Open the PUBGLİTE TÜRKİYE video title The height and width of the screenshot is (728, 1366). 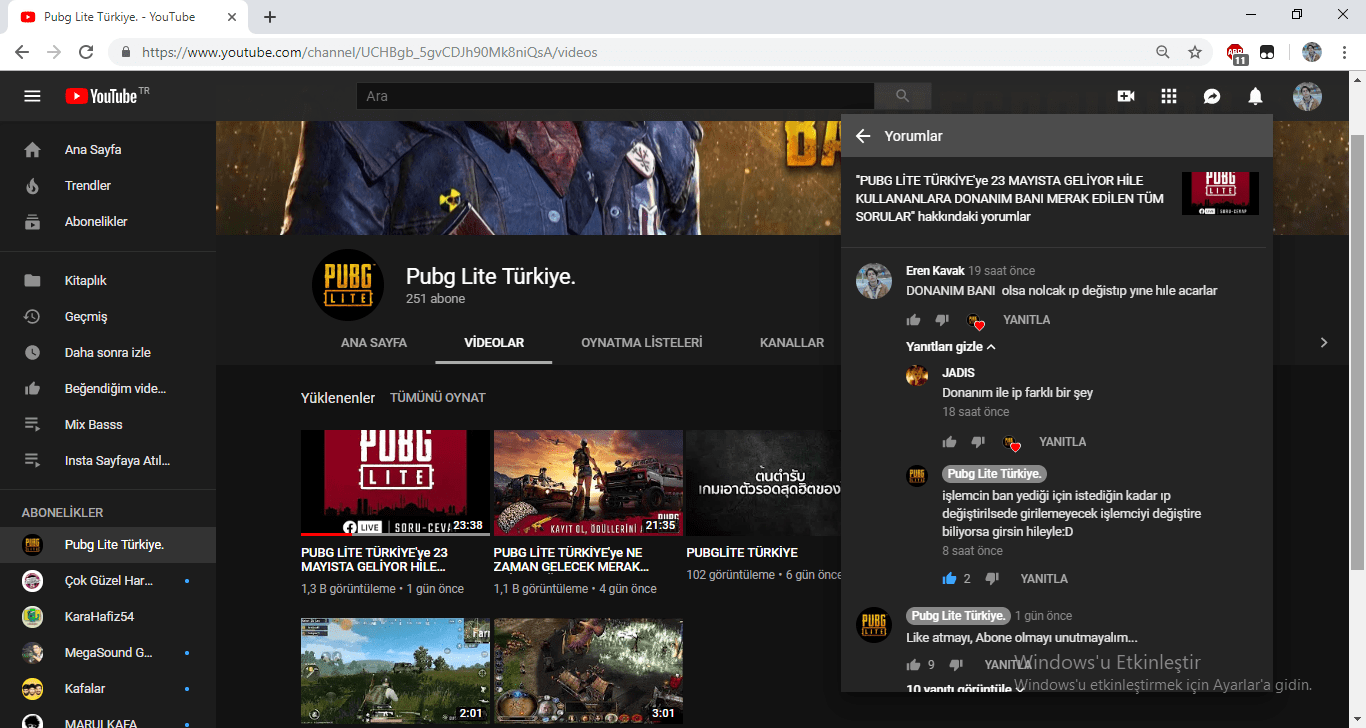[742, 553]
